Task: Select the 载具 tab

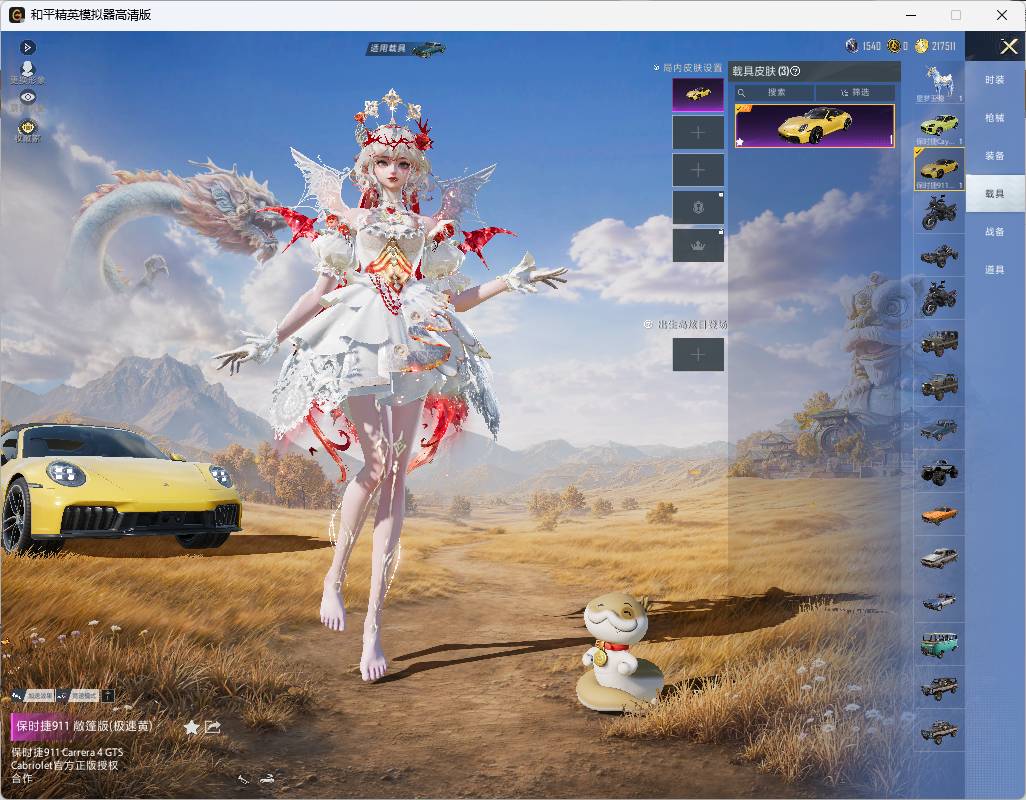Action: (994, 194)
